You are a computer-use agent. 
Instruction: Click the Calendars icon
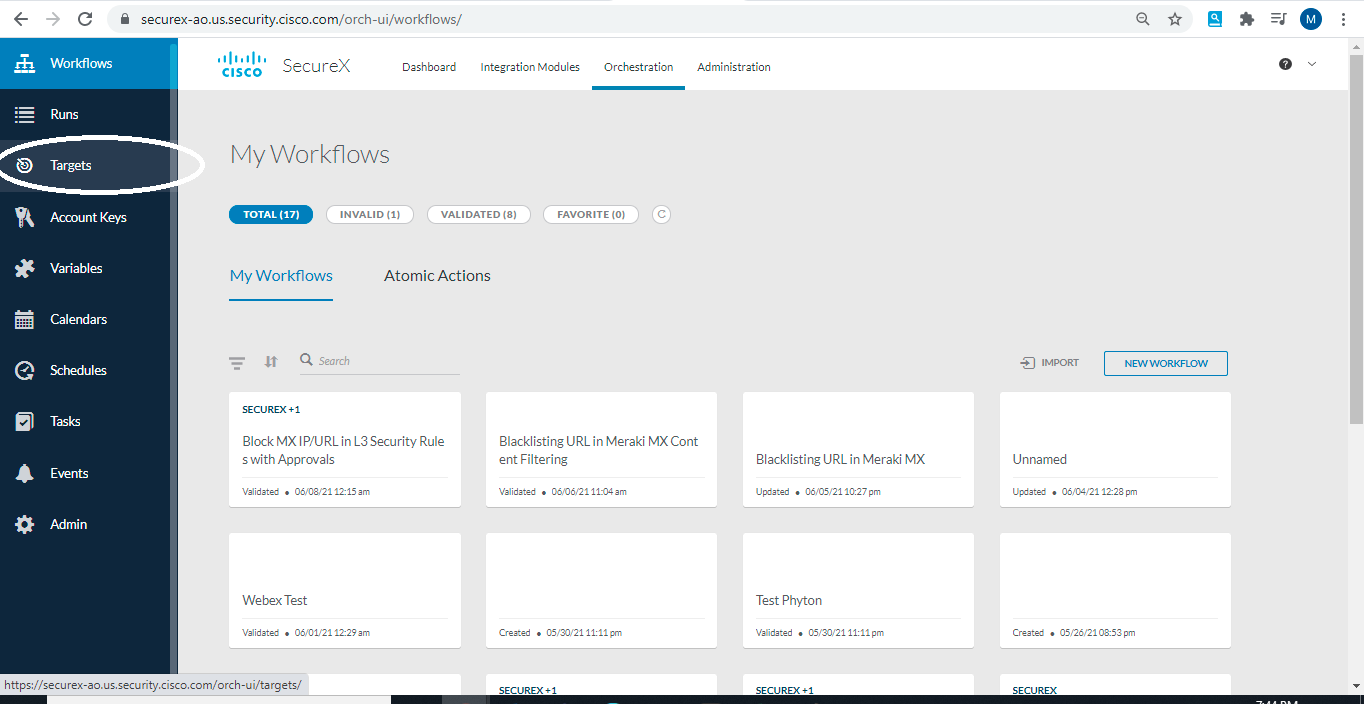tap(25, 319)
